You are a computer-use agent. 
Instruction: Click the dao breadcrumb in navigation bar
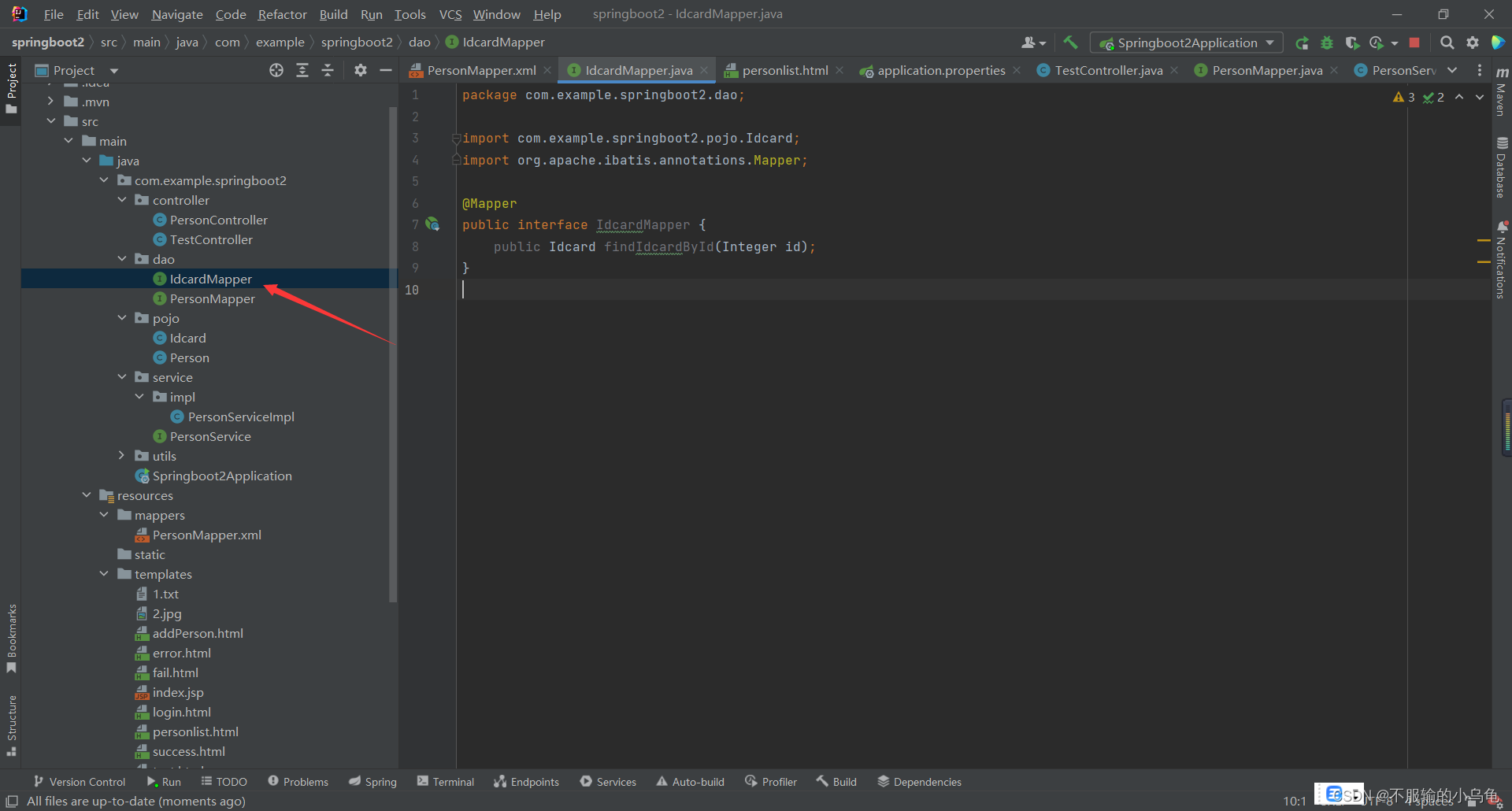420,42
